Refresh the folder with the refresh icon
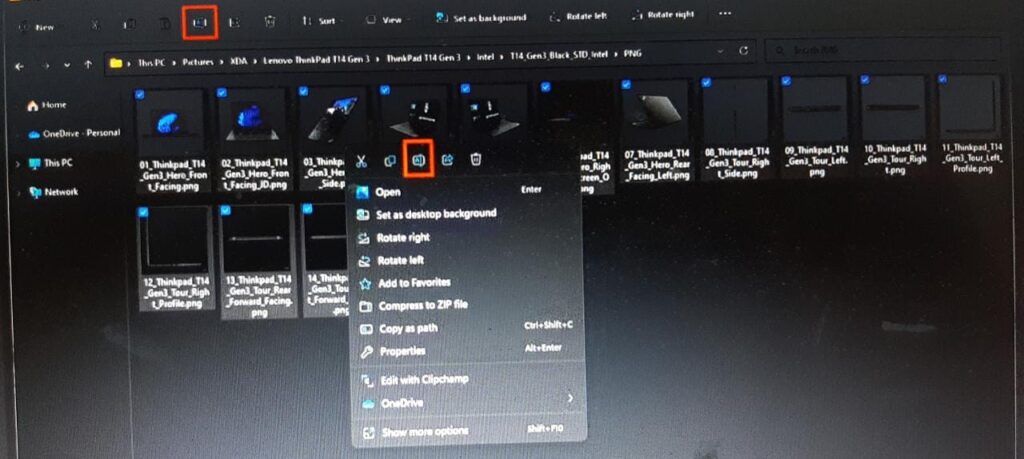Image resolution: width=1024 pixels, height=459 pixels. click(x=743, y=51)
